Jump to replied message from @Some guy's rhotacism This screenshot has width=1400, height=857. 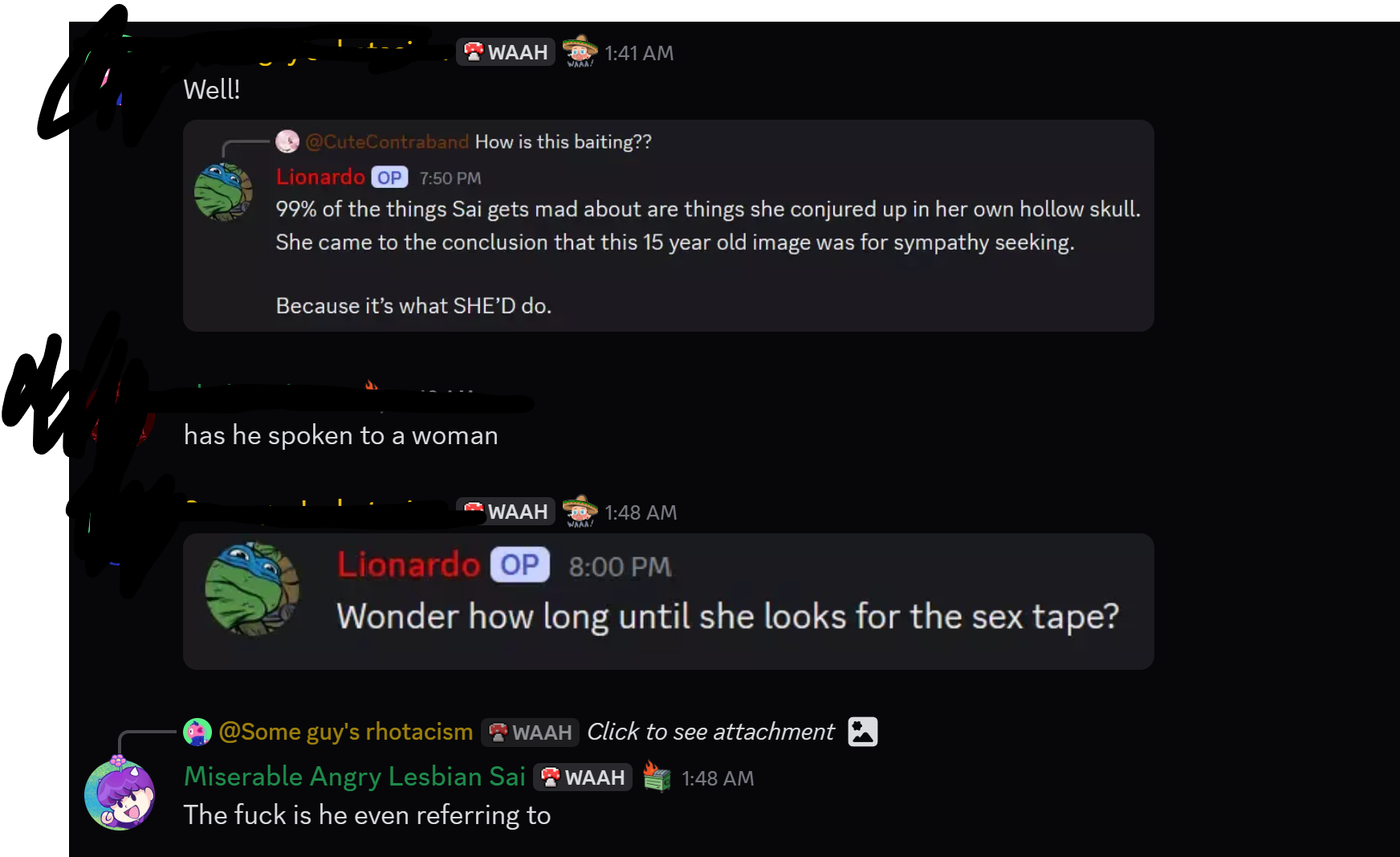point(346,732)
